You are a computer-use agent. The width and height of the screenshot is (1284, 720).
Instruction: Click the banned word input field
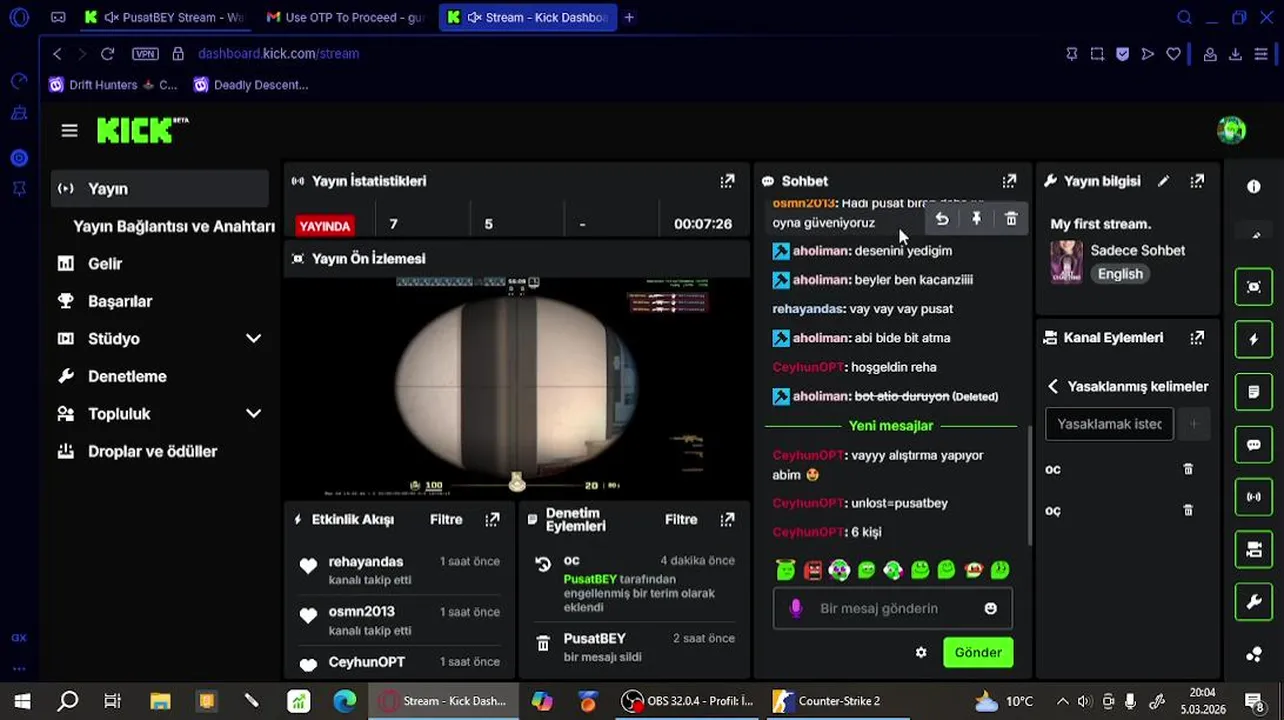click(1109, 424)
